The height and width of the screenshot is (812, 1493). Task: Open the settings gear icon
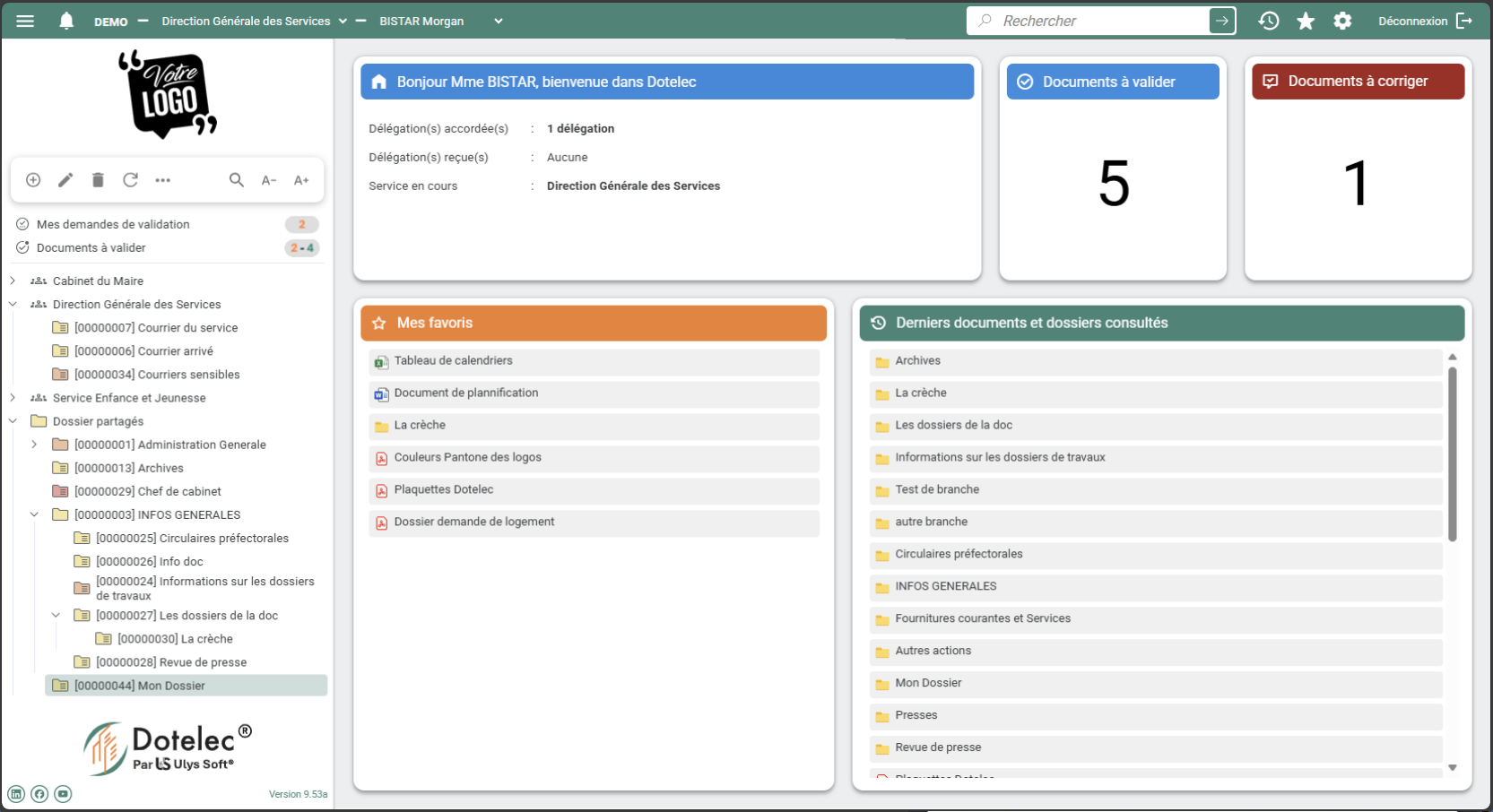pyautogui.click(x=1342, y=21)
